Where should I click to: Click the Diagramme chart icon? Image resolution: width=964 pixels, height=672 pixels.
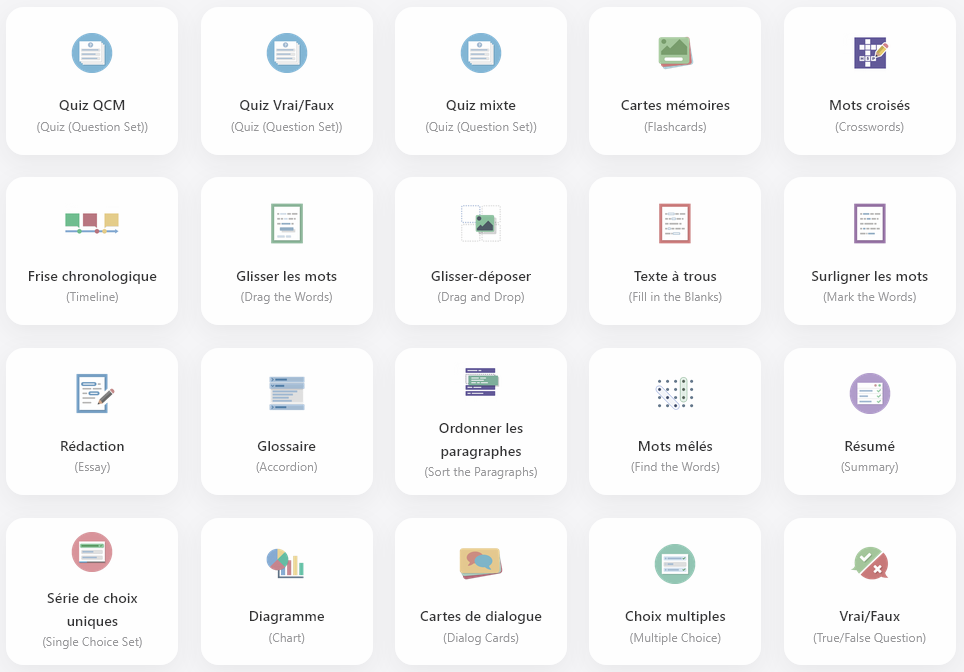[x=286, y=563]
